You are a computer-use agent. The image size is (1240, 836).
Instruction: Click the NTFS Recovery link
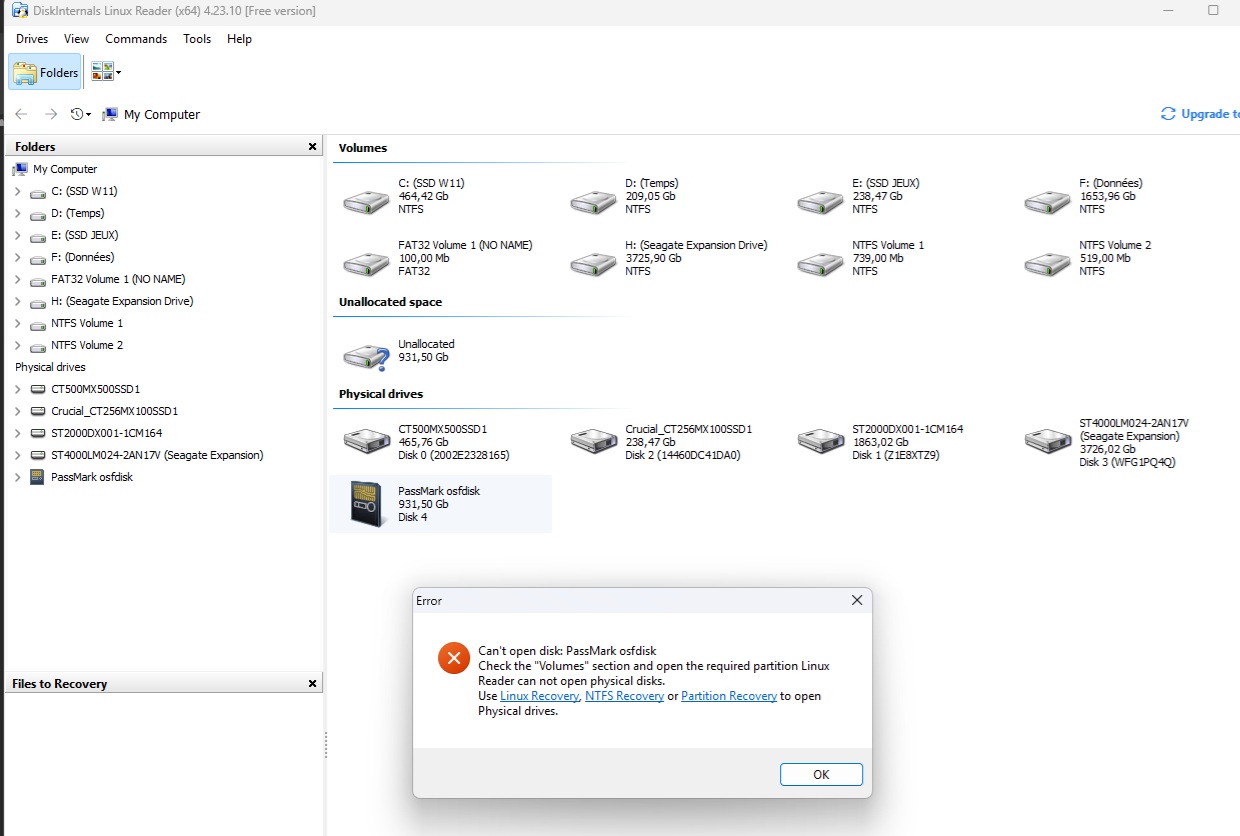coord(624,696)
